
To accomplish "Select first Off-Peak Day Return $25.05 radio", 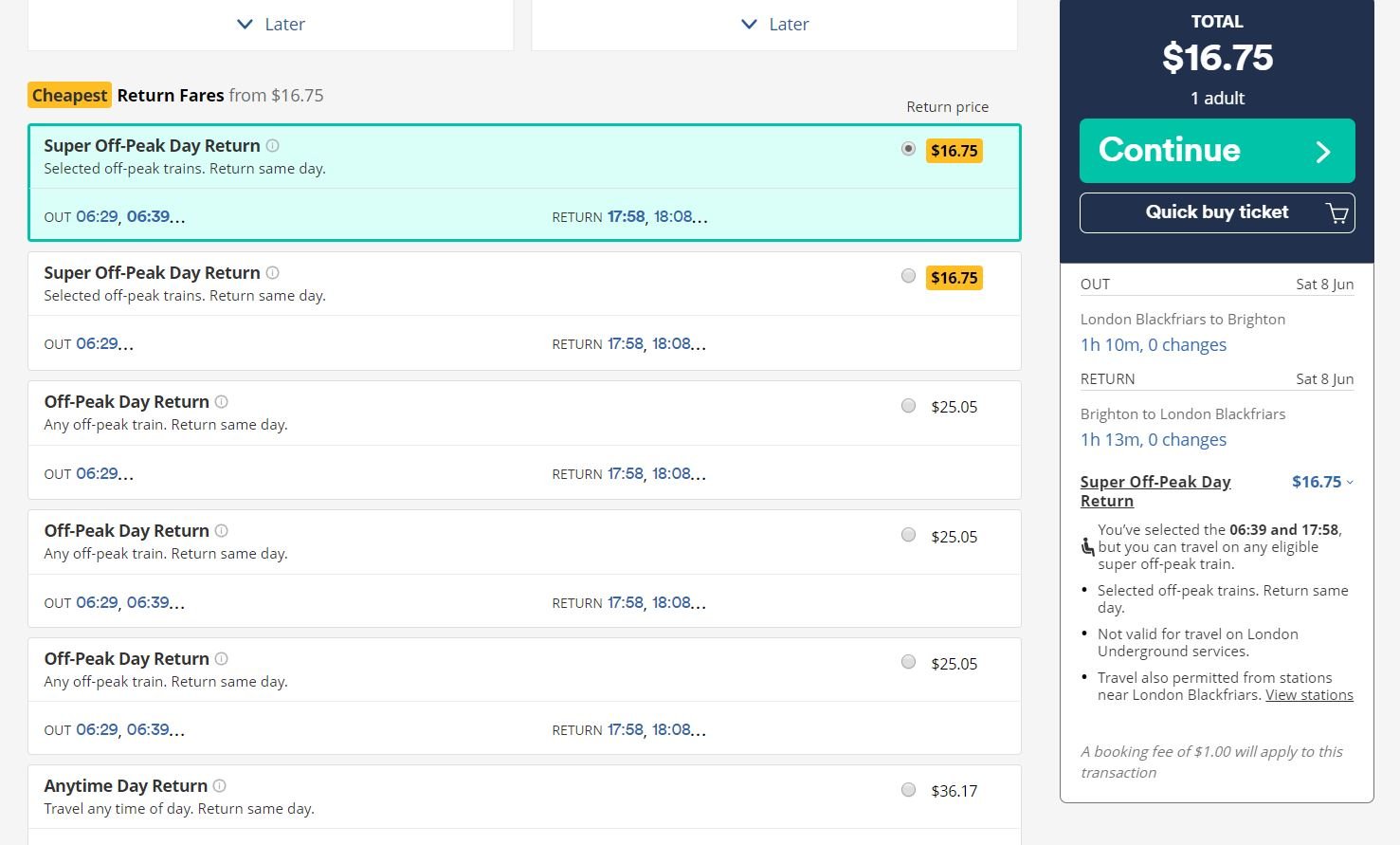I will (x=908, y=406).
